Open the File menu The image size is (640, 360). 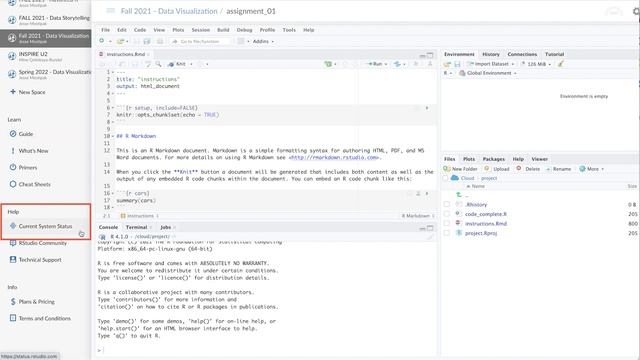click(x=105, y=30)
